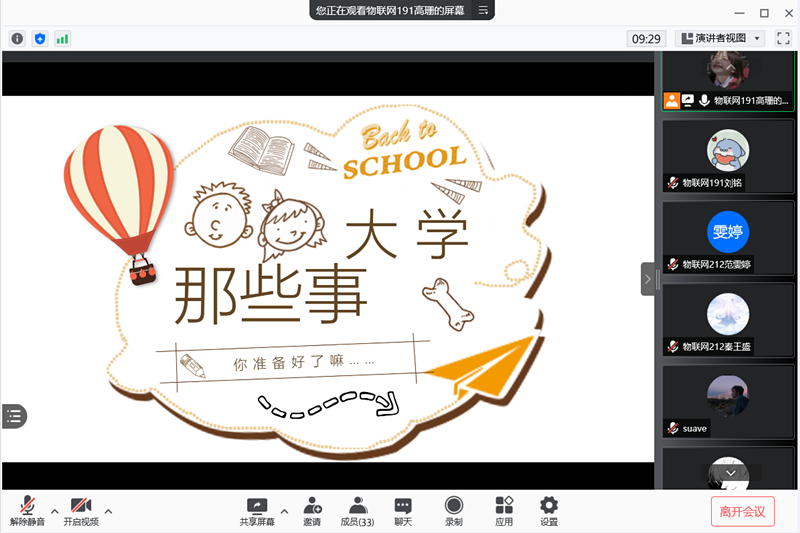Start recording with the 录制 icon
This screenshot has height=533, width=800.
point(454,511)
